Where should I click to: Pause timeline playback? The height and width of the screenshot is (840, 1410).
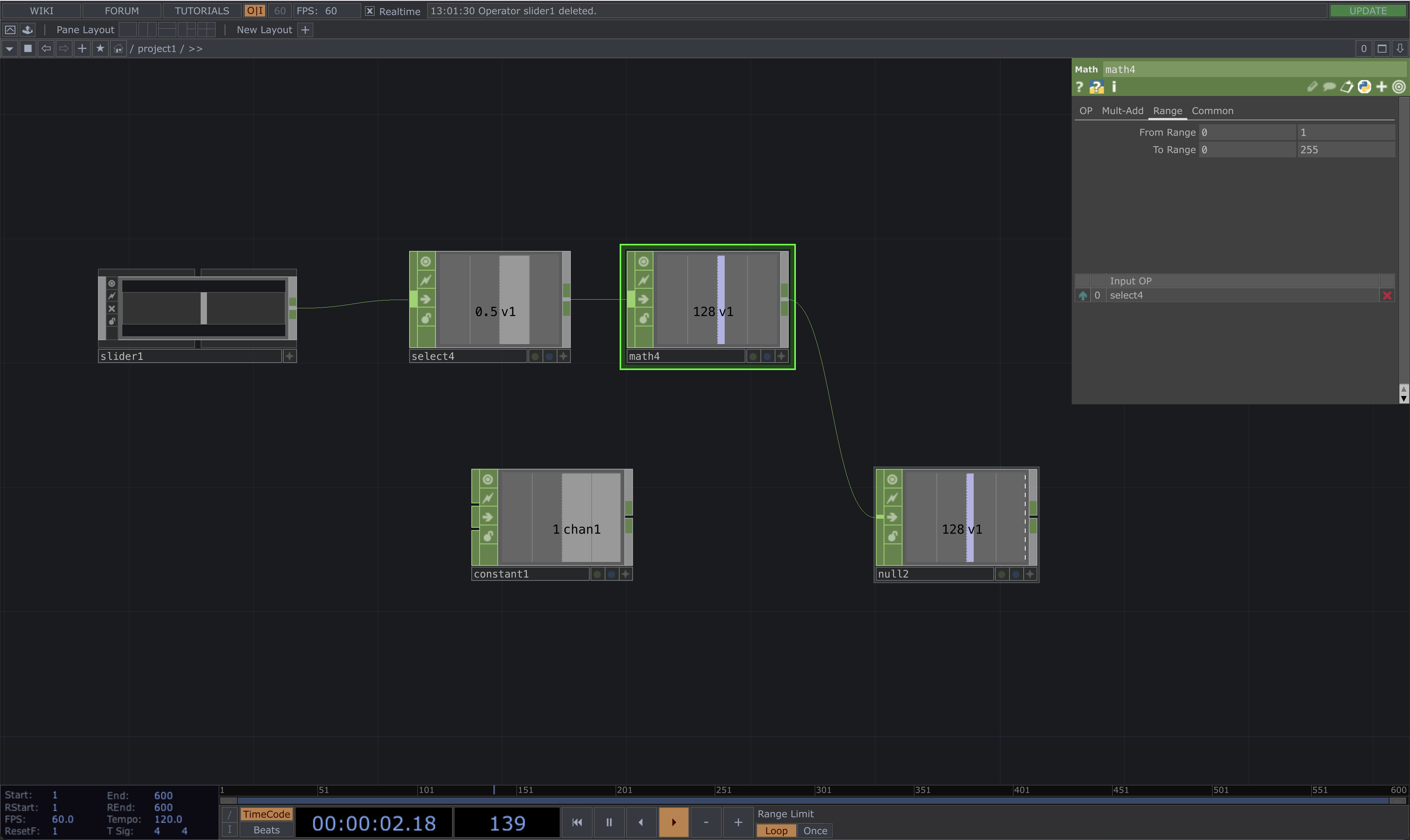click(609, 822)
